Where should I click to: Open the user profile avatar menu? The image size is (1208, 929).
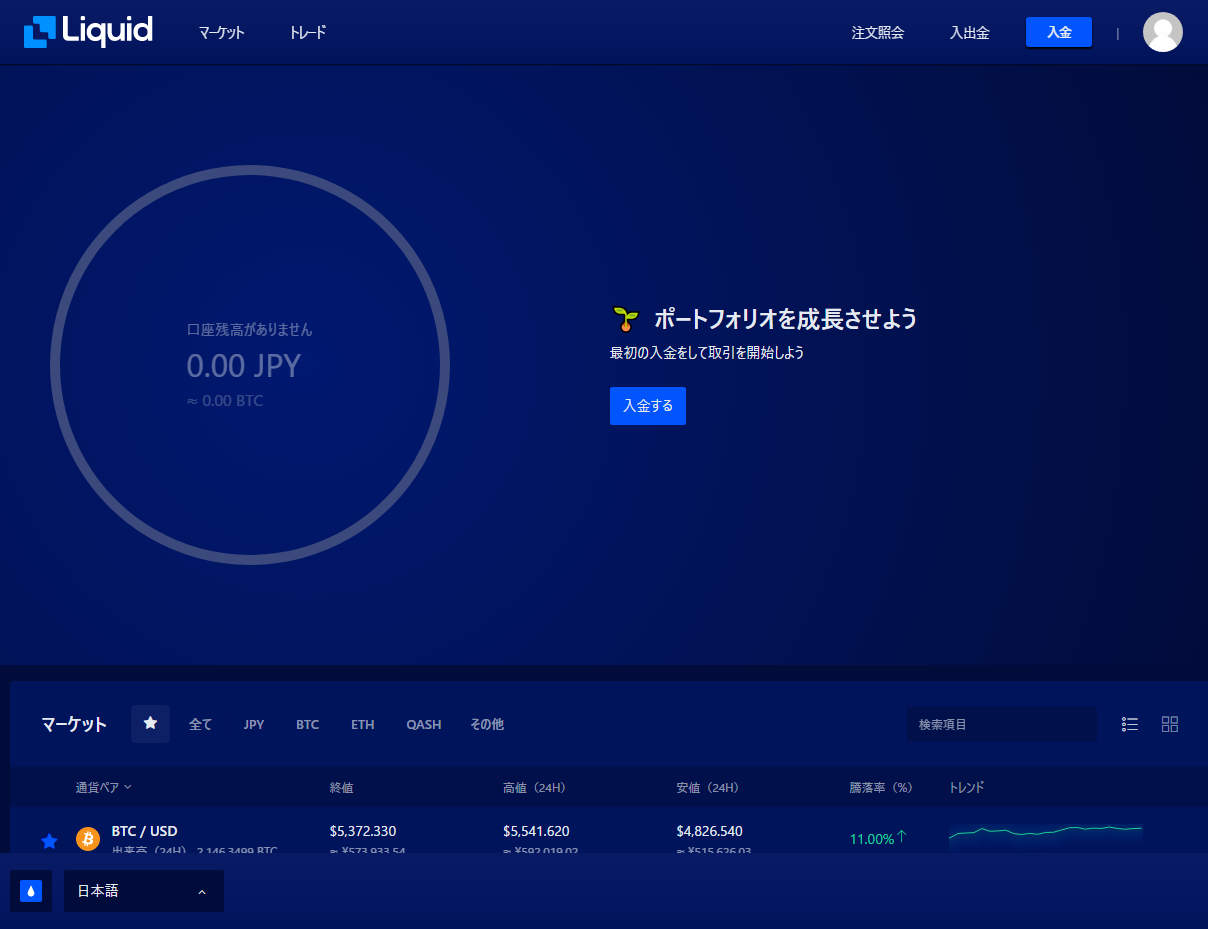click(x=1162, y=32)
